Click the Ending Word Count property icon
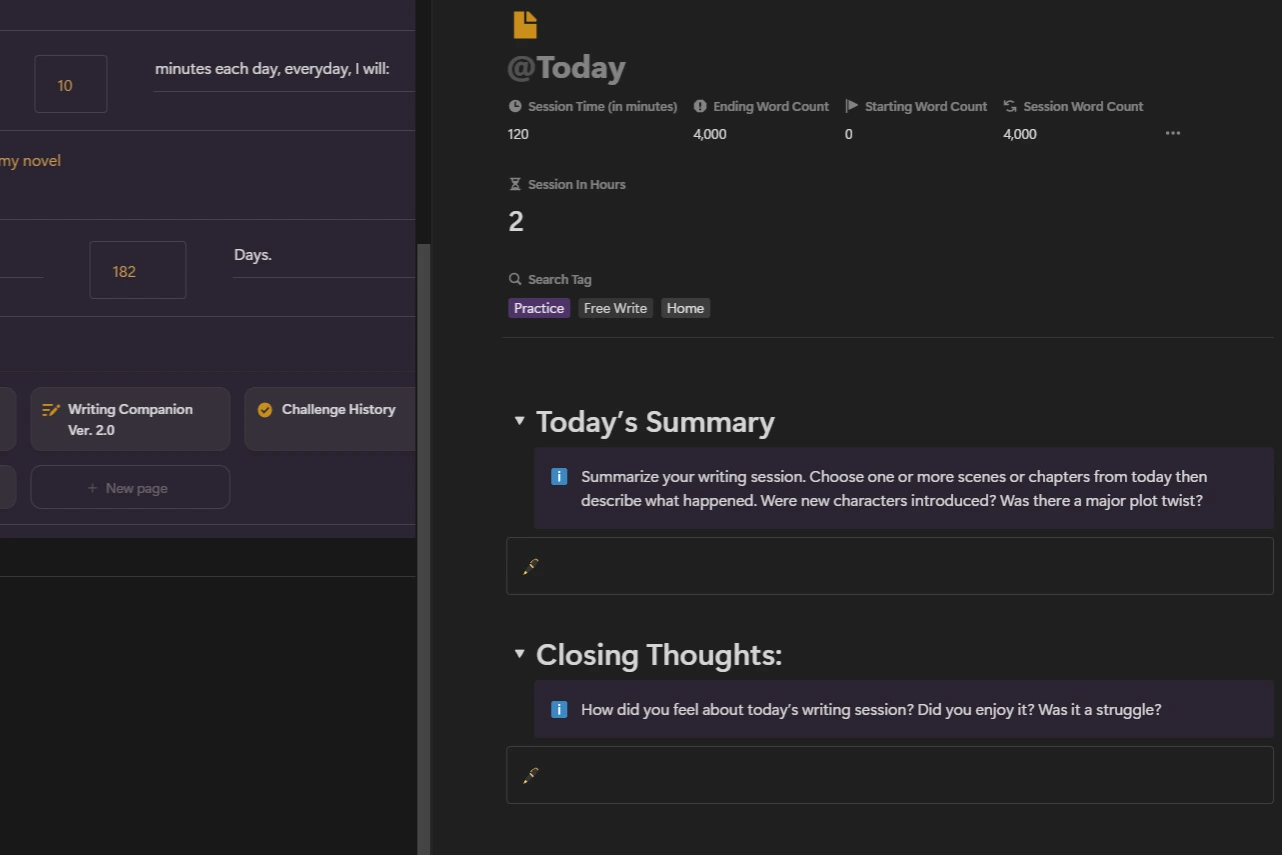The width and height of the screenshot is (1282, 855). (x=700, y=106)
